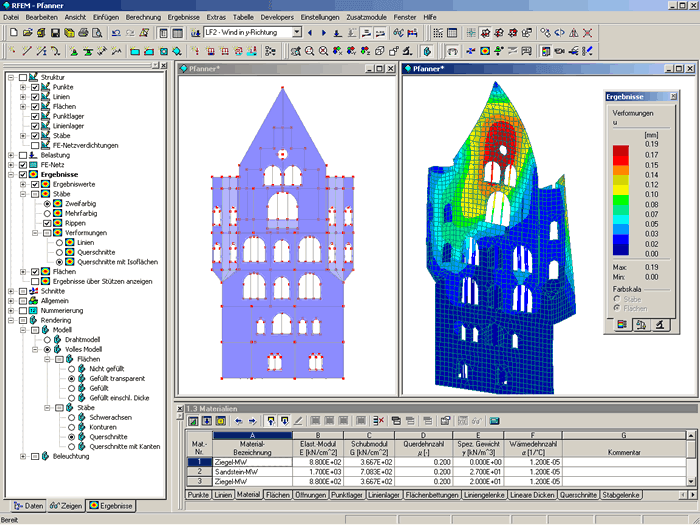Click the Ergebnisse menu item
This screenshot has width=700, height=525.
(183, 17)
